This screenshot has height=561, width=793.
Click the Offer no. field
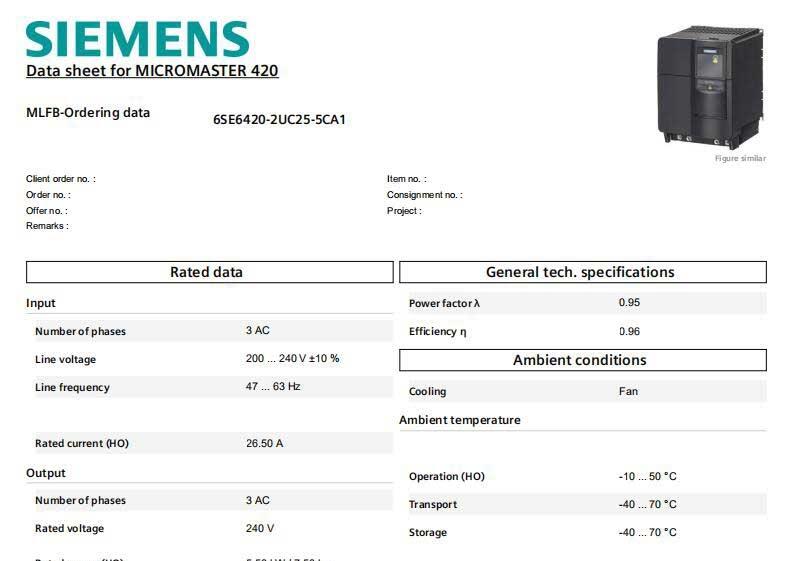coord(47,211)
